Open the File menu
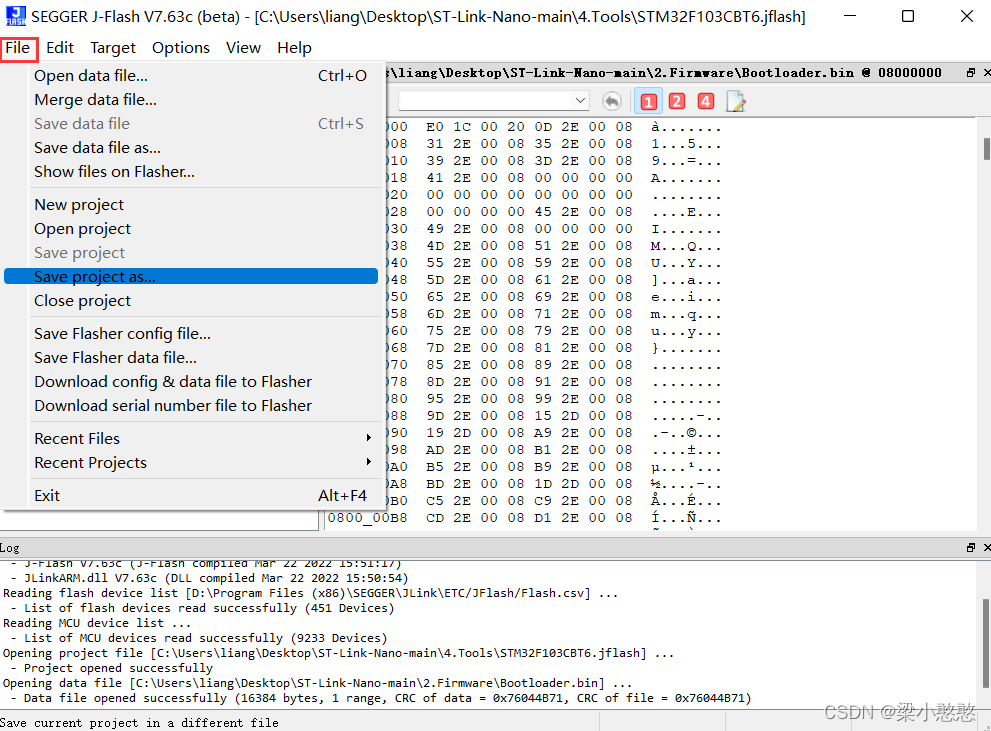Image resolution: width=991 pixels, height=731 pixels. point(18,48)
